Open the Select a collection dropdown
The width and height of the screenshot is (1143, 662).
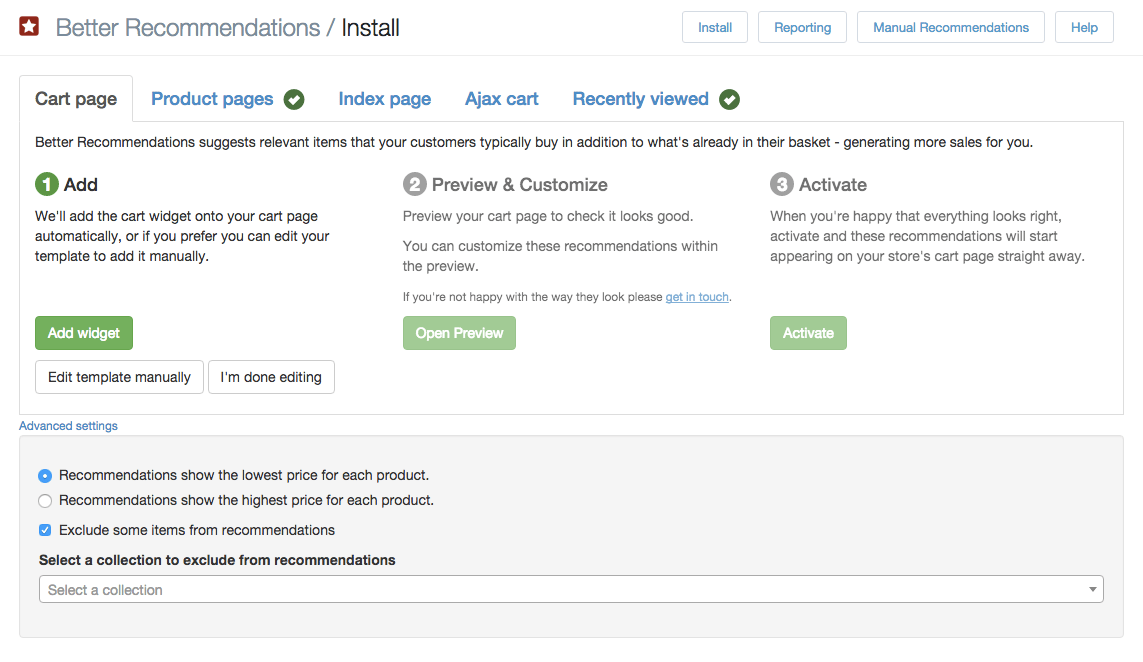(571, 589)
